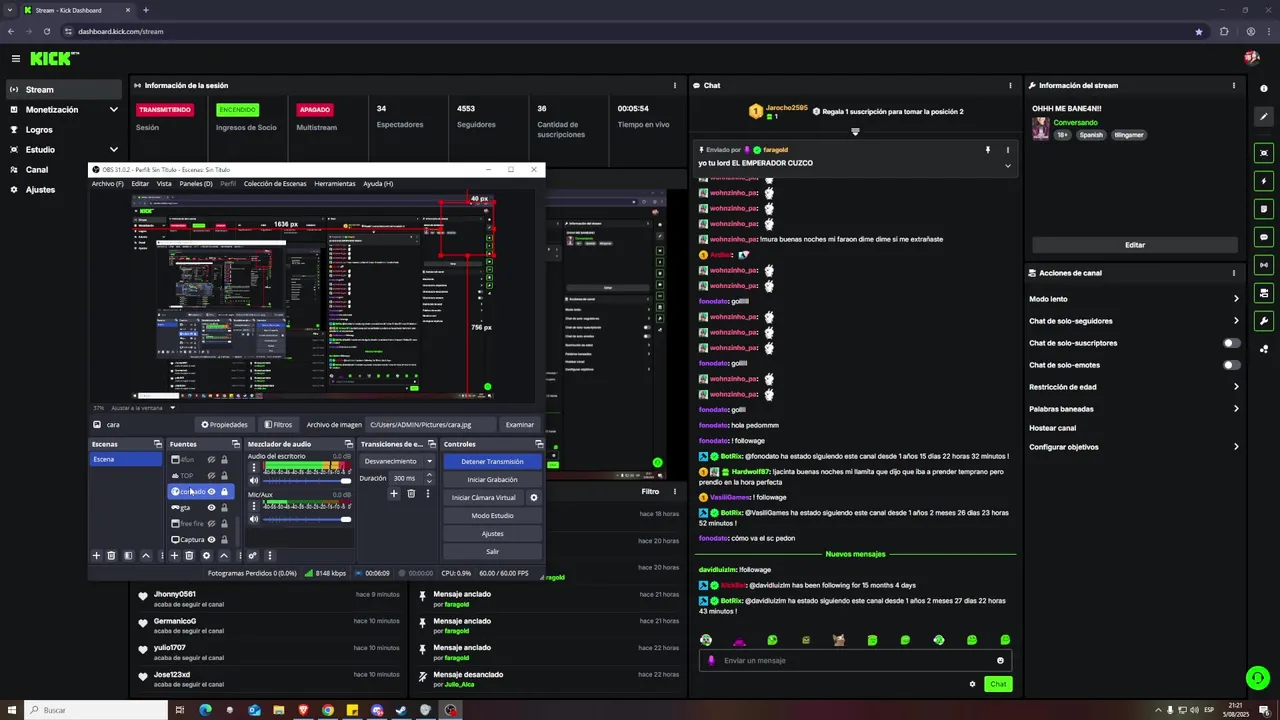Screen dimensions: 1280x720
Task: Enable Chat de solo-emotes switch
Action: coord(1232,365)
